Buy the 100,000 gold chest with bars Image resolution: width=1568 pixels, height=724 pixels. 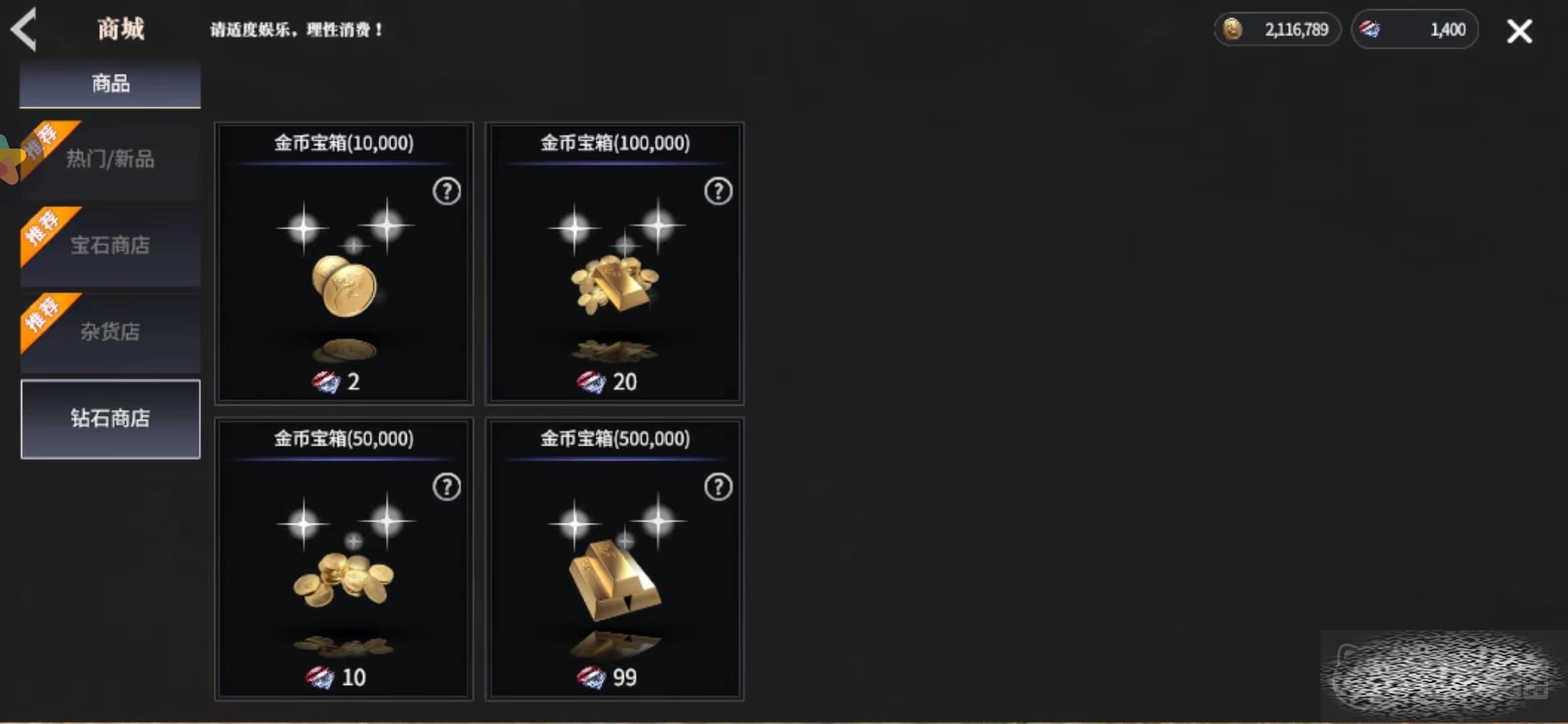click(614, 263)
